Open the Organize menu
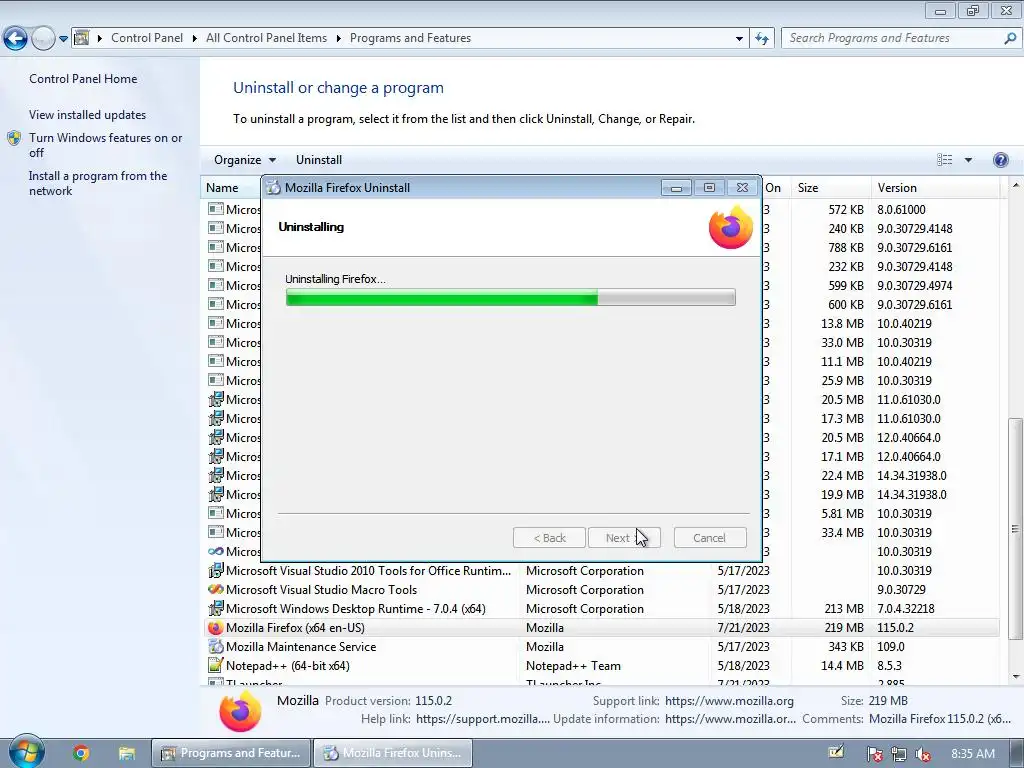The height and width of the screenshot is (768, 1024). tap(245, 160)
